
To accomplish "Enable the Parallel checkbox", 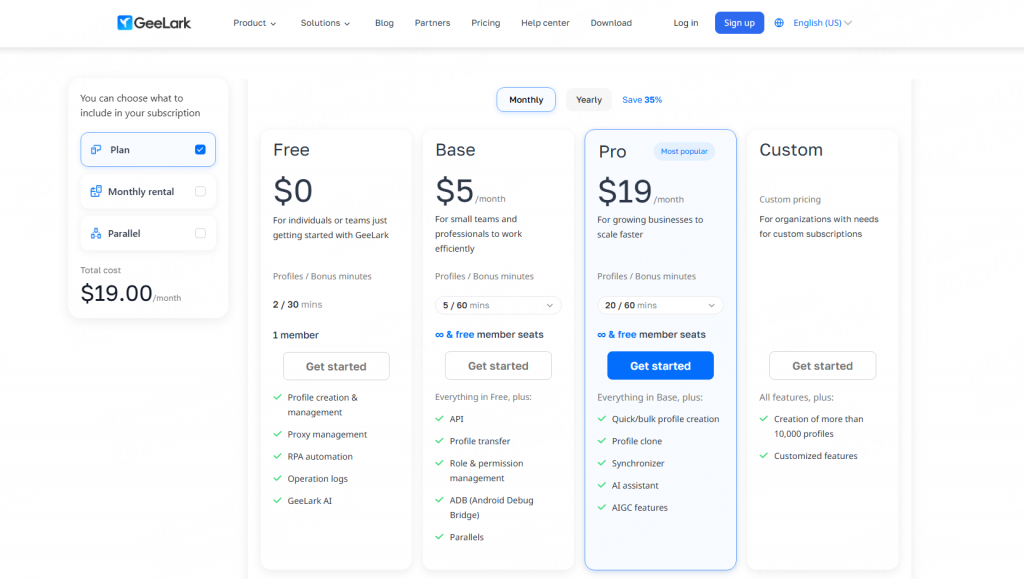I will coord(200,234).
